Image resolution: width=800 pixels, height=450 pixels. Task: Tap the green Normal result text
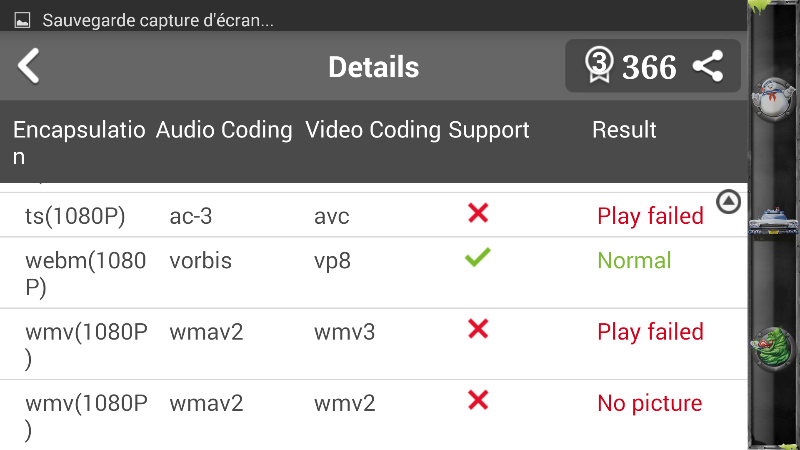pyautogui.click(x=634, y=261)
